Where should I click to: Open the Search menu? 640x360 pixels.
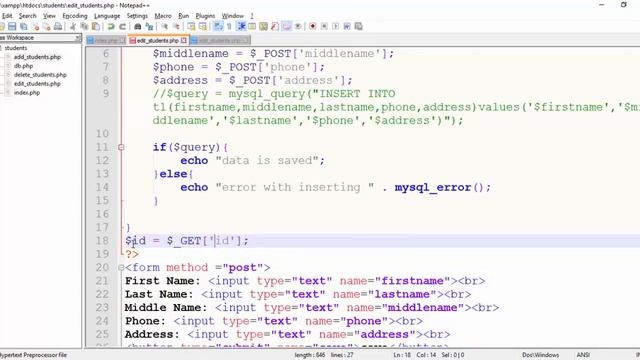[27, 16]
